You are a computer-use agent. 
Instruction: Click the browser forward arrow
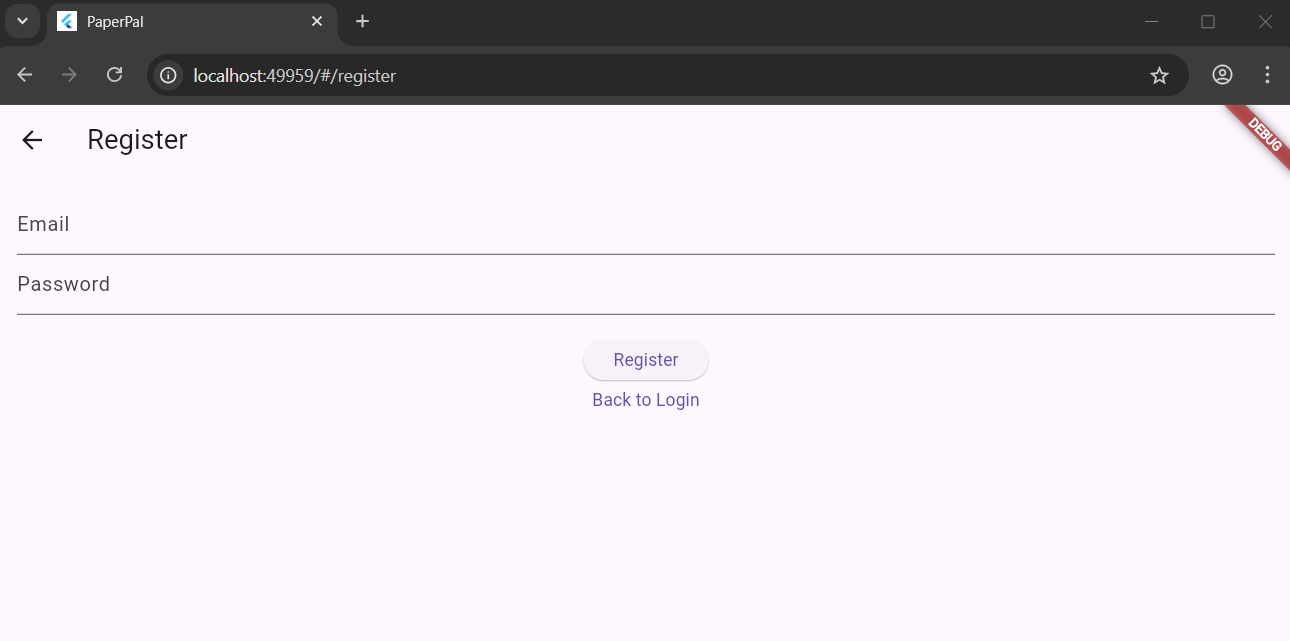pos(69,75)
